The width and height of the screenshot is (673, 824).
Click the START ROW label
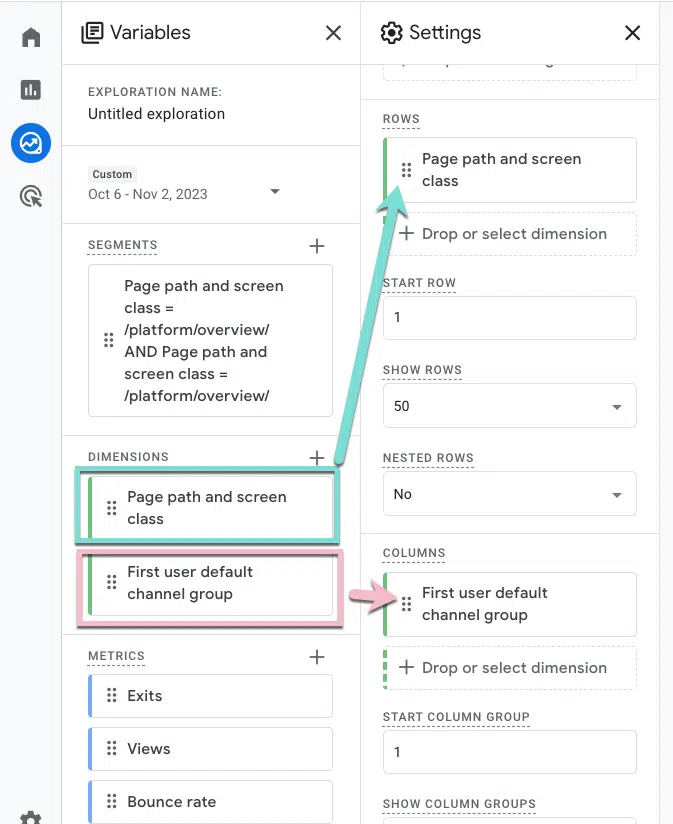point(419,283)
